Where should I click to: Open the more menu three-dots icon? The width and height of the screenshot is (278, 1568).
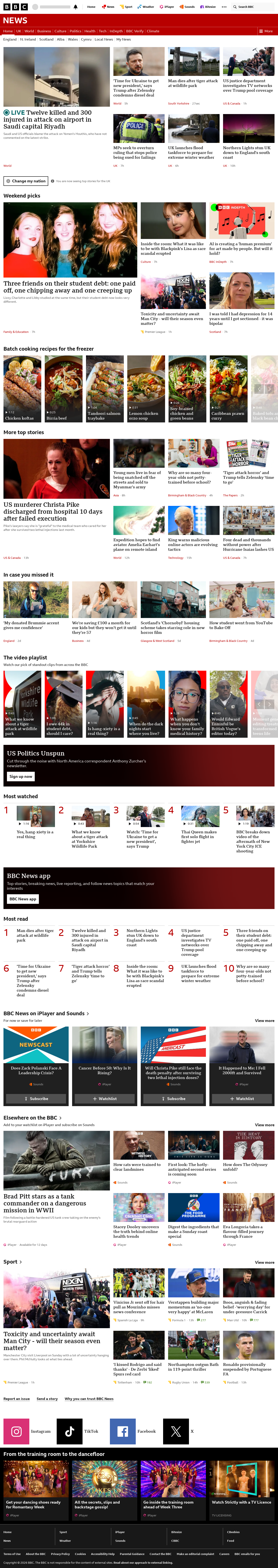[224, 7]
